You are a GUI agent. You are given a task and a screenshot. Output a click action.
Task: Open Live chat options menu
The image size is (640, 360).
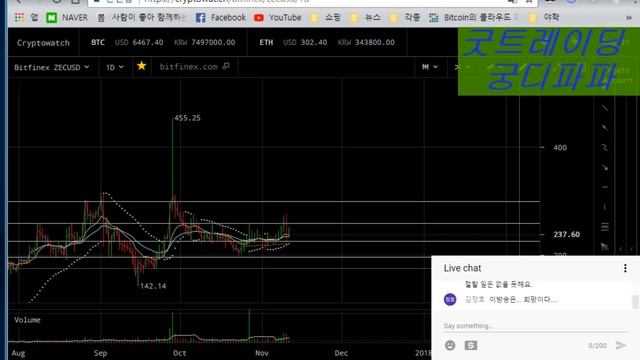coord(625,268)
